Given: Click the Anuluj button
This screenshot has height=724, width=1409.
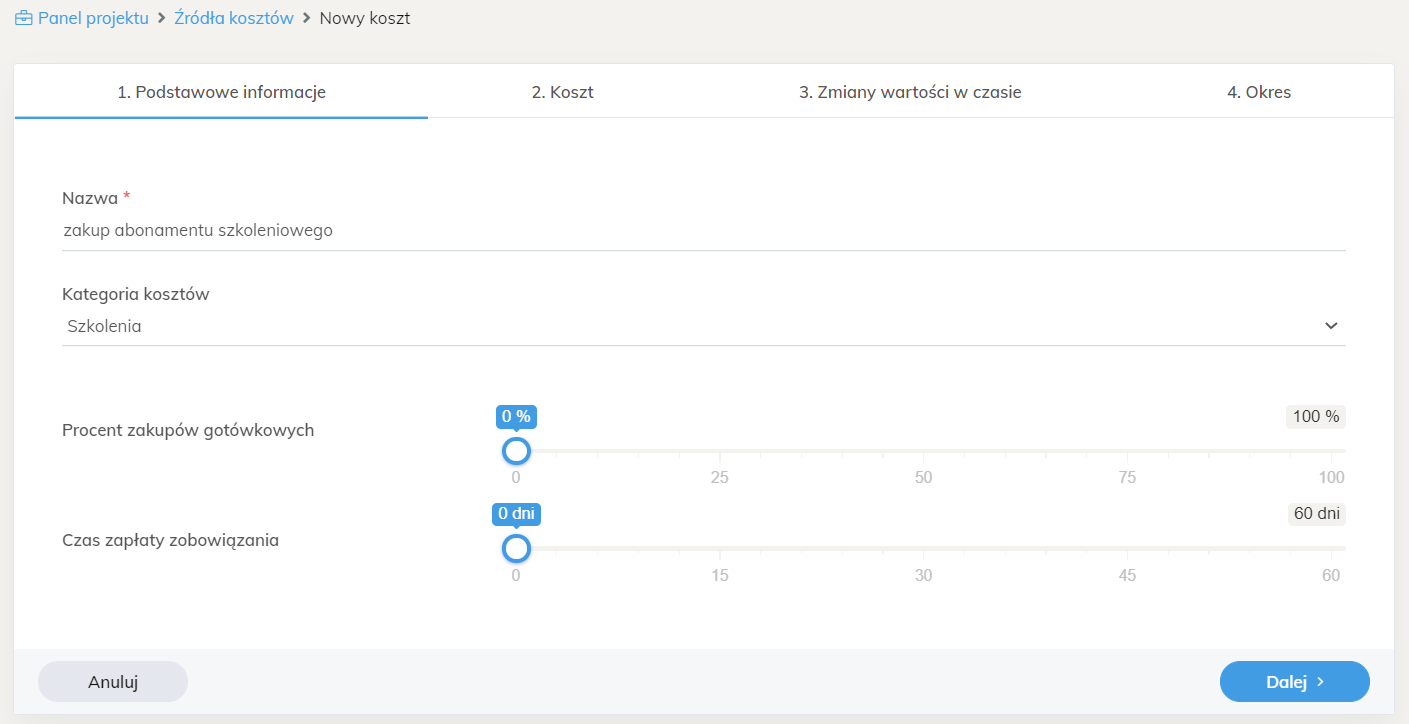Looking at the screenshot, I should tap(113, 682).
